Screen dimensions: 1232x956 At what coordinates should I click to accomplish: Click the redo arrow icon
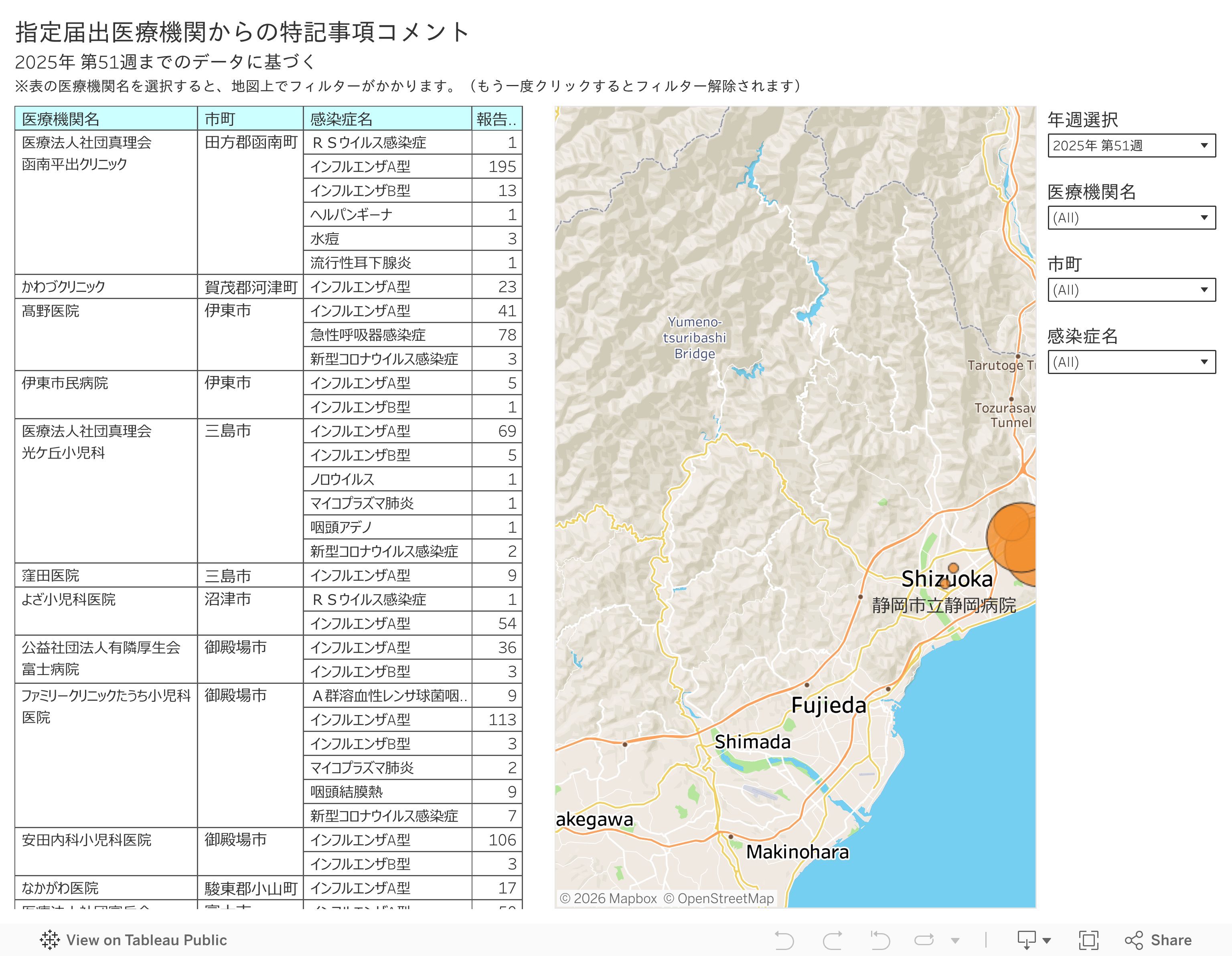click(833, 940)
